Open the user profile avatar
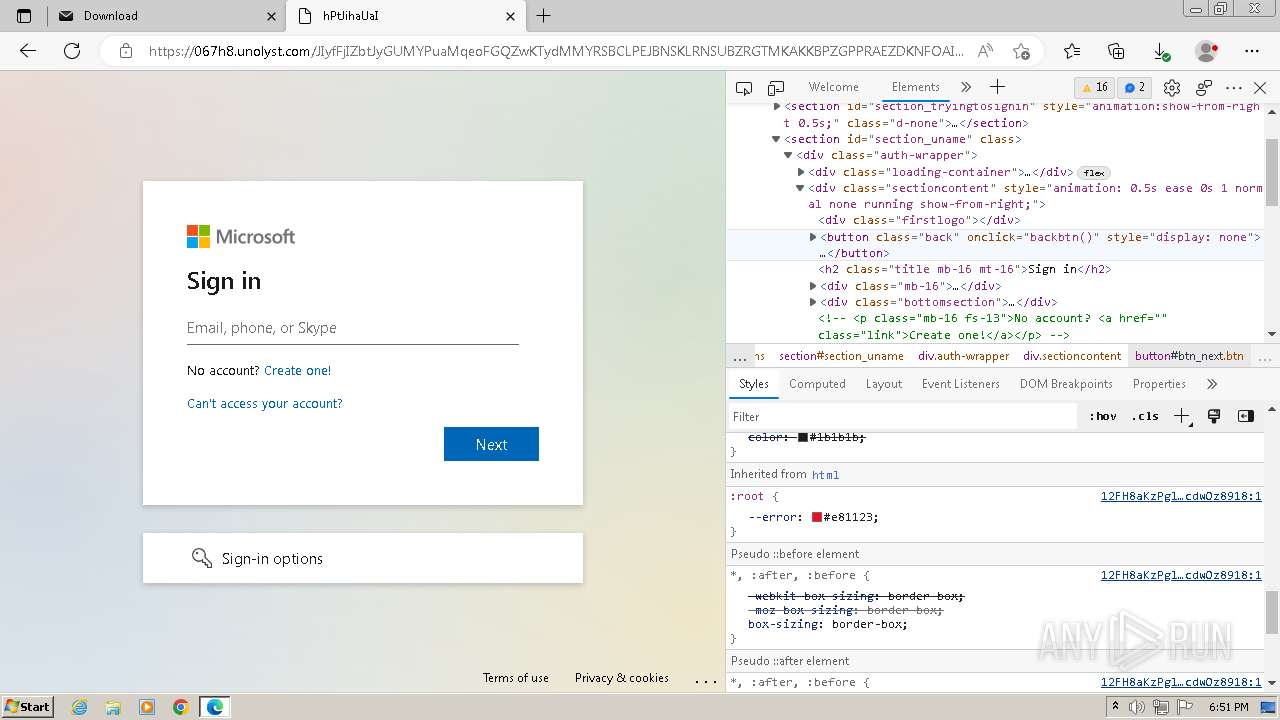1280x720 pixels. tap(1206, 51)
